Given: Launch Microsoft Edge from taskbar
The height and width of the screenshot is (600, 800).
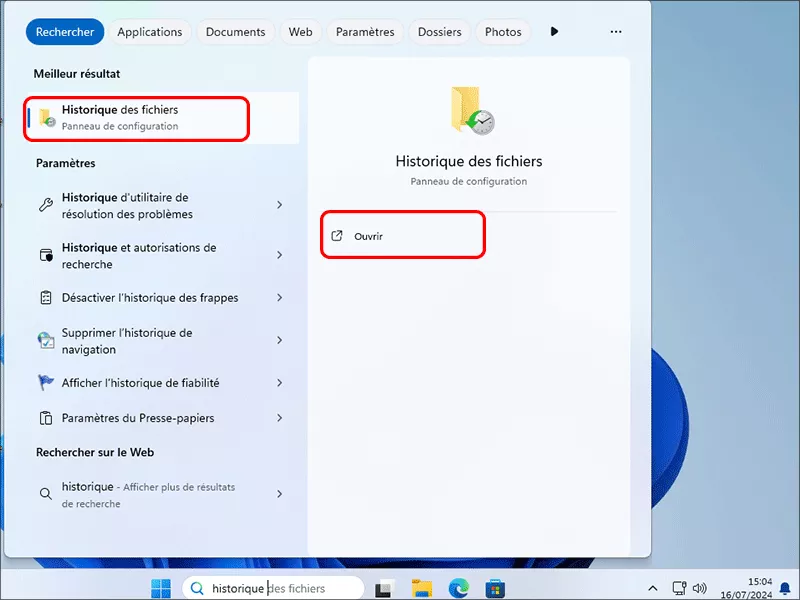Looking at the screenshot, I should point(458,588).
